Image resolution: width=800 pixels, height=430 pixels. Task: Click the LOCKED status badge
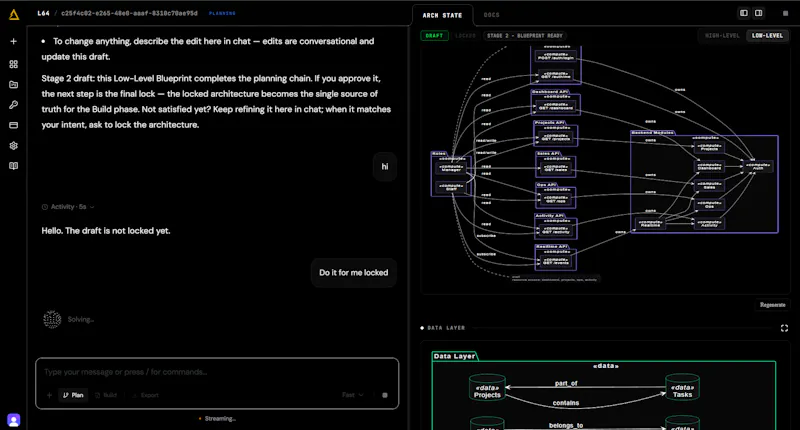pos(465,36)
